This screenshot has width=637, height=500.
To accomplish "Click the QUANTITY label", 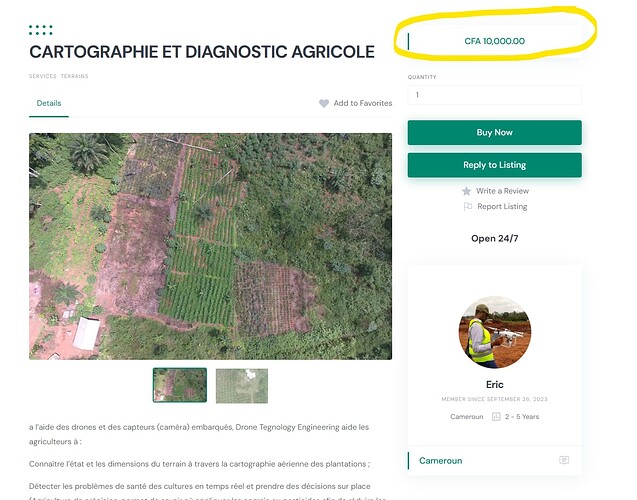I will [422, 77].
